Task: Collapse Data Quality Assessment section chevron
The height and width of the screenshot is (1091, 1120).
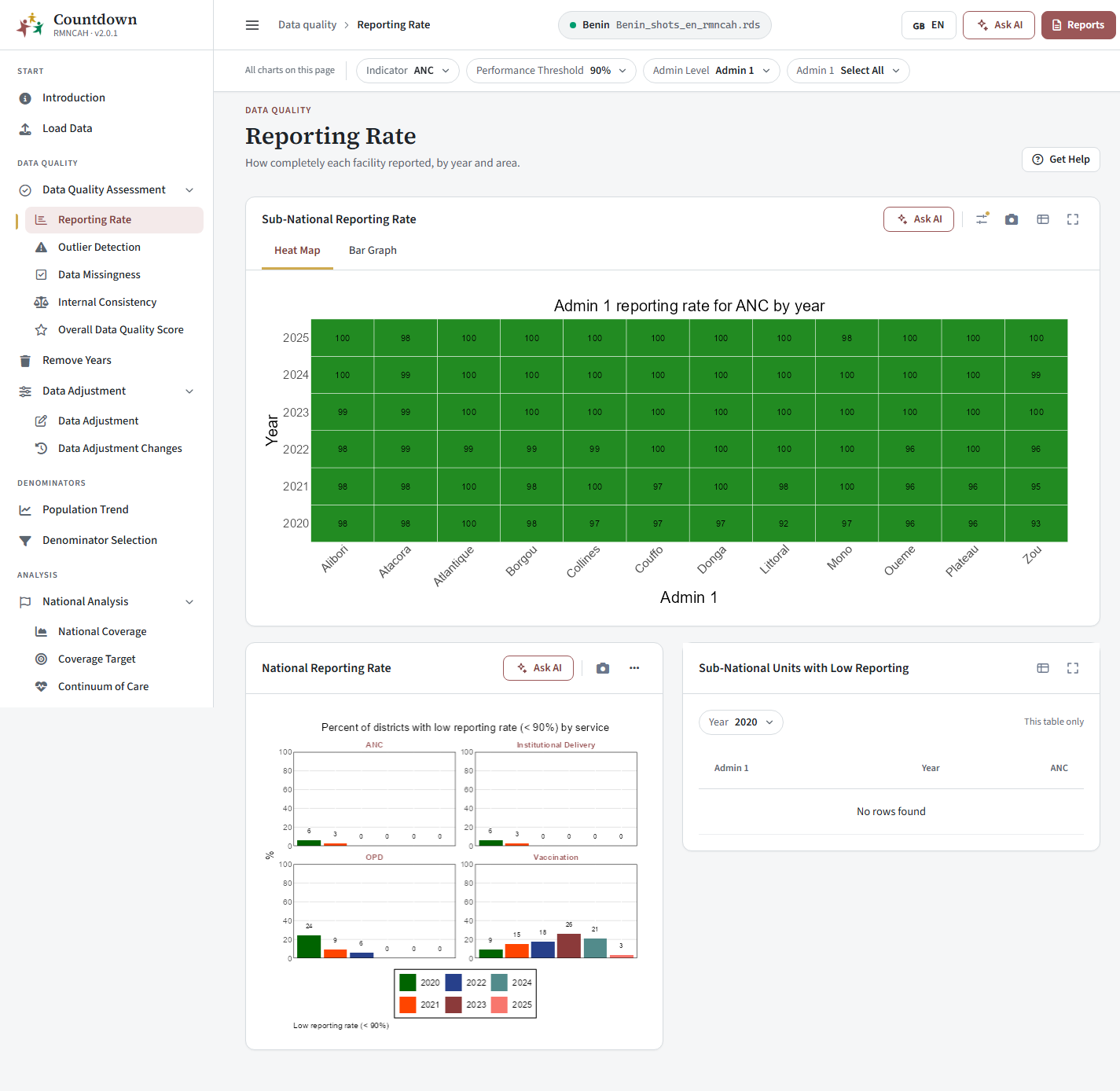Action: pyautogui.click(x=189, y=190)
